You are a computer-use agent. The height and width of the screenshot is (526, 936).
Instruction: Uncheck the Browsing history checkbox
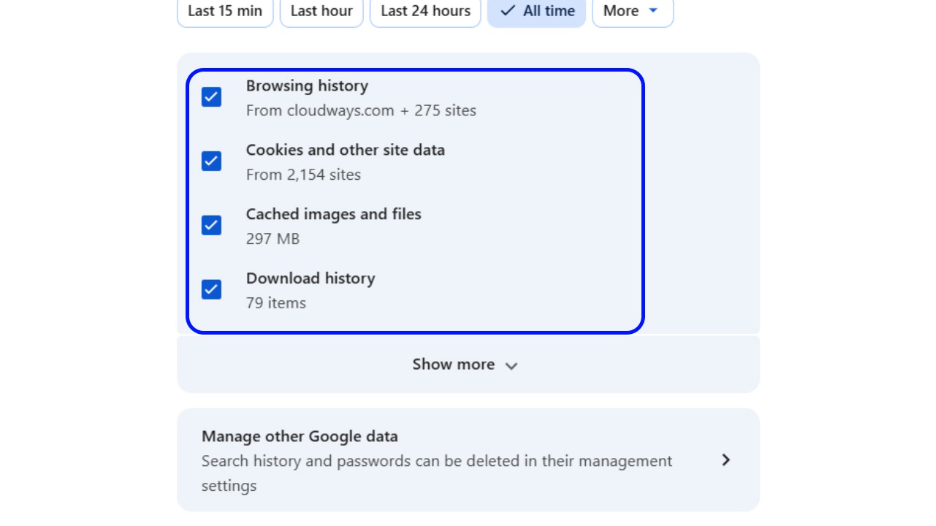[211, 97]
